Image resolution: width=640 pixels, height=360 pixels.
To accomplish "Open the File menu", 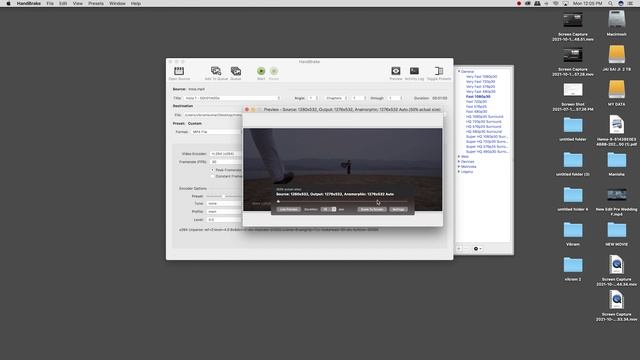I will click(x=50, y=3).
